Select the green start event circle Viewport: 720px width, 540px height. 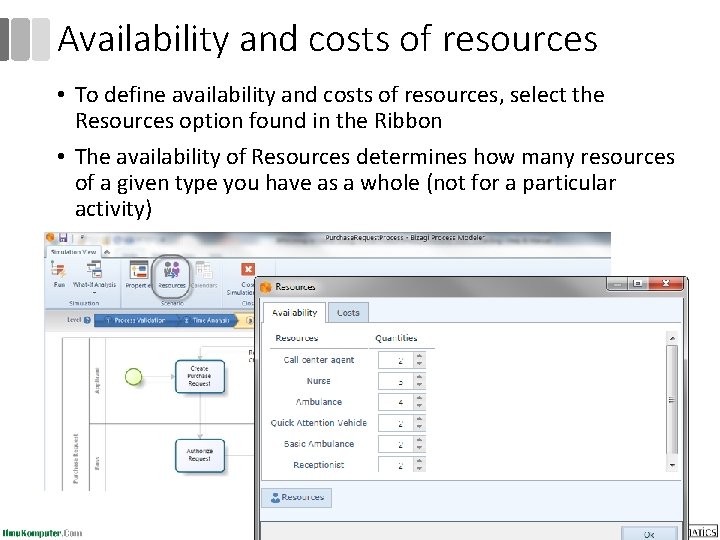click(134, 377)
